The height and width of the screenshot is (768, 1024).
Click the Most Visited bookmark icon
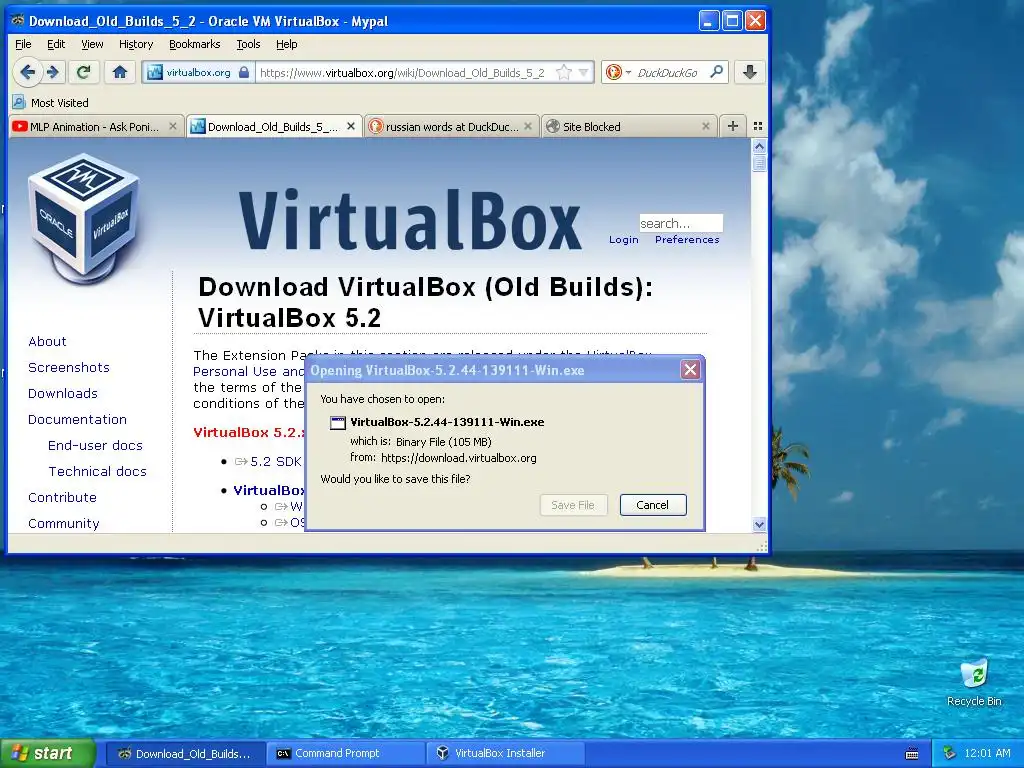tap(20, 103)
